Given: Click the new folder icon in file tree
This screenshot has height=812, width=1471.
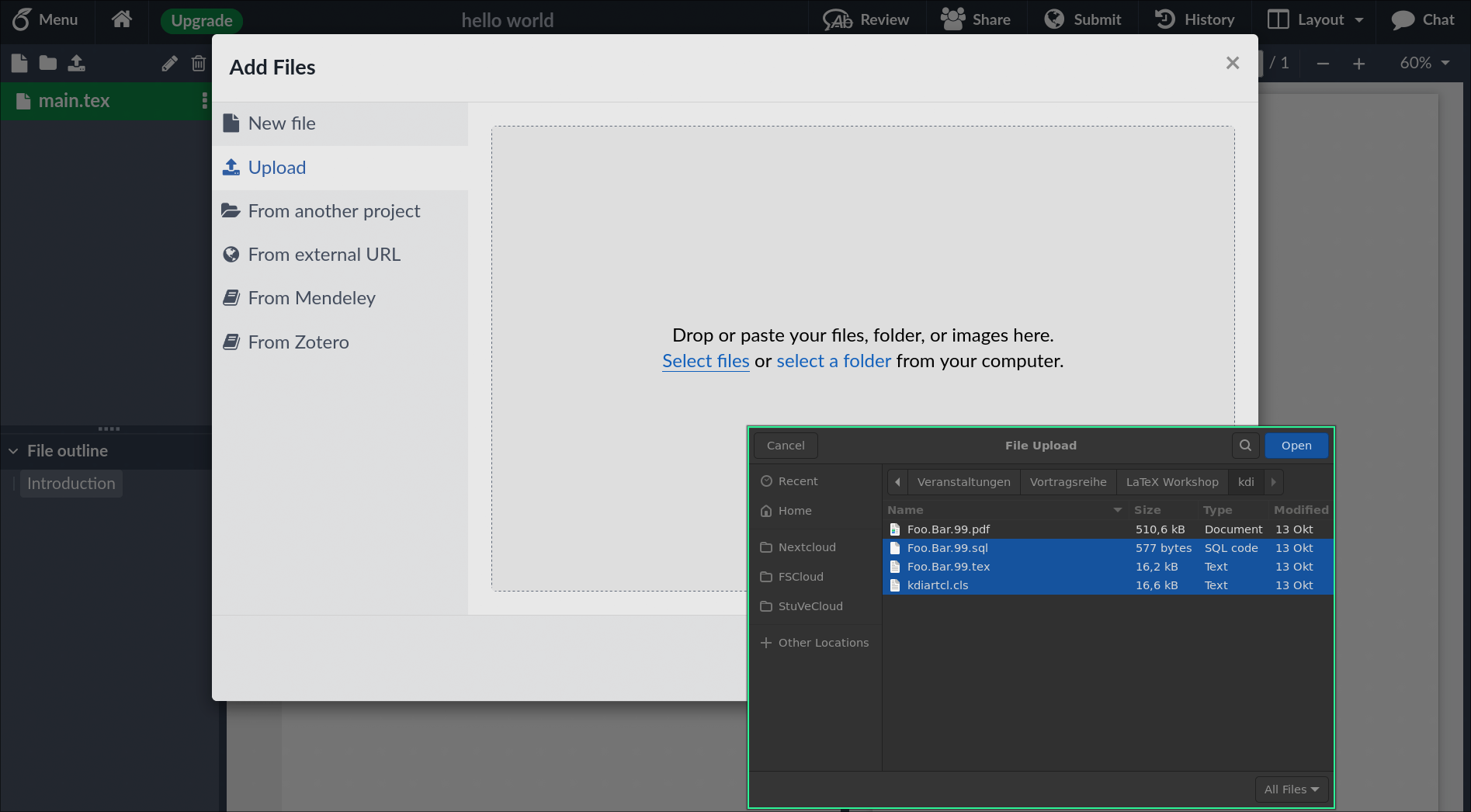Looking at the screenshot, I should pos(48,63).
